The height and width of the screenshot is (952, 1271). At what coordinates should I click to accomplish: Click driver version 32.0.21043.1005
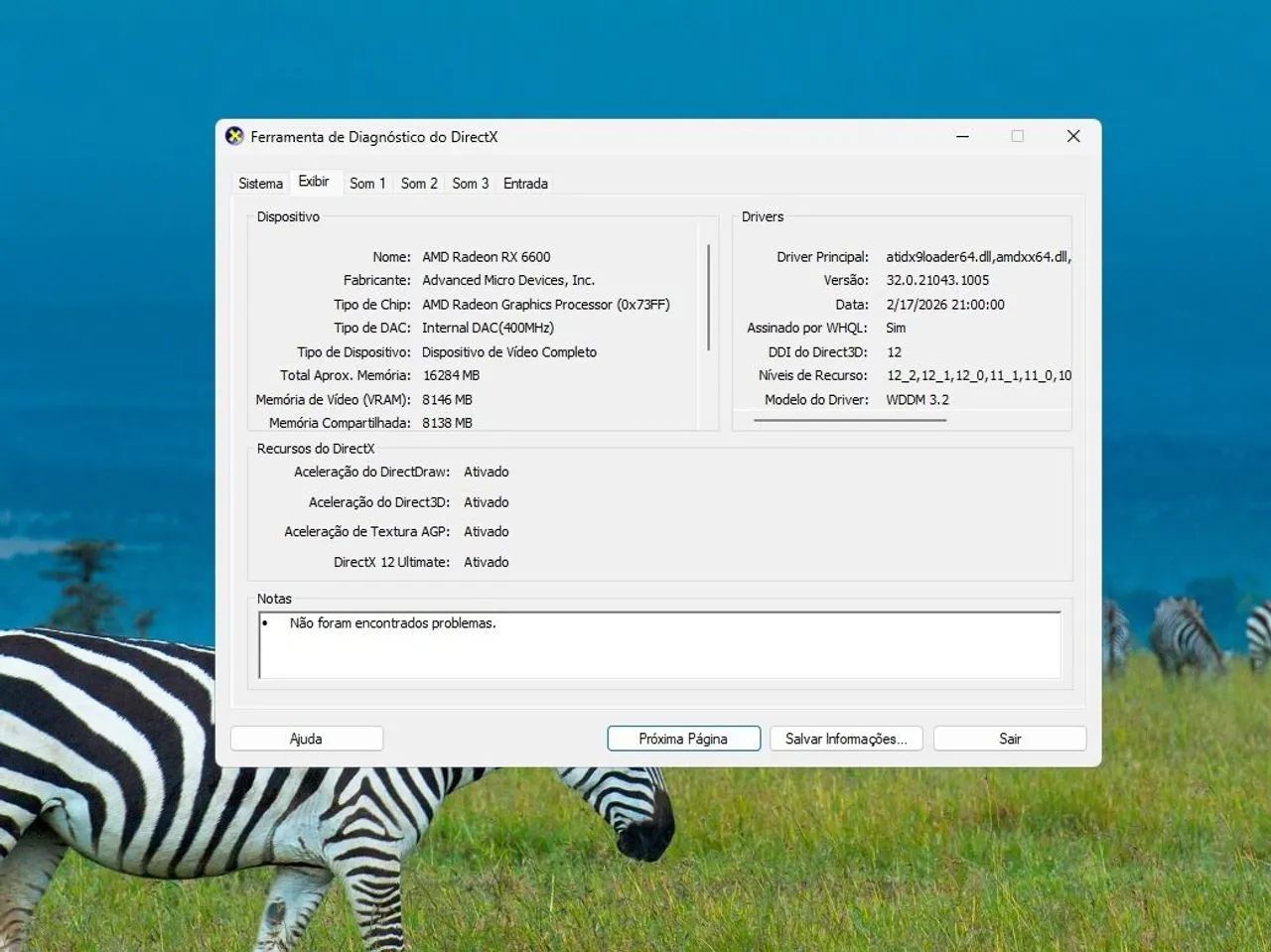point(937,281)
